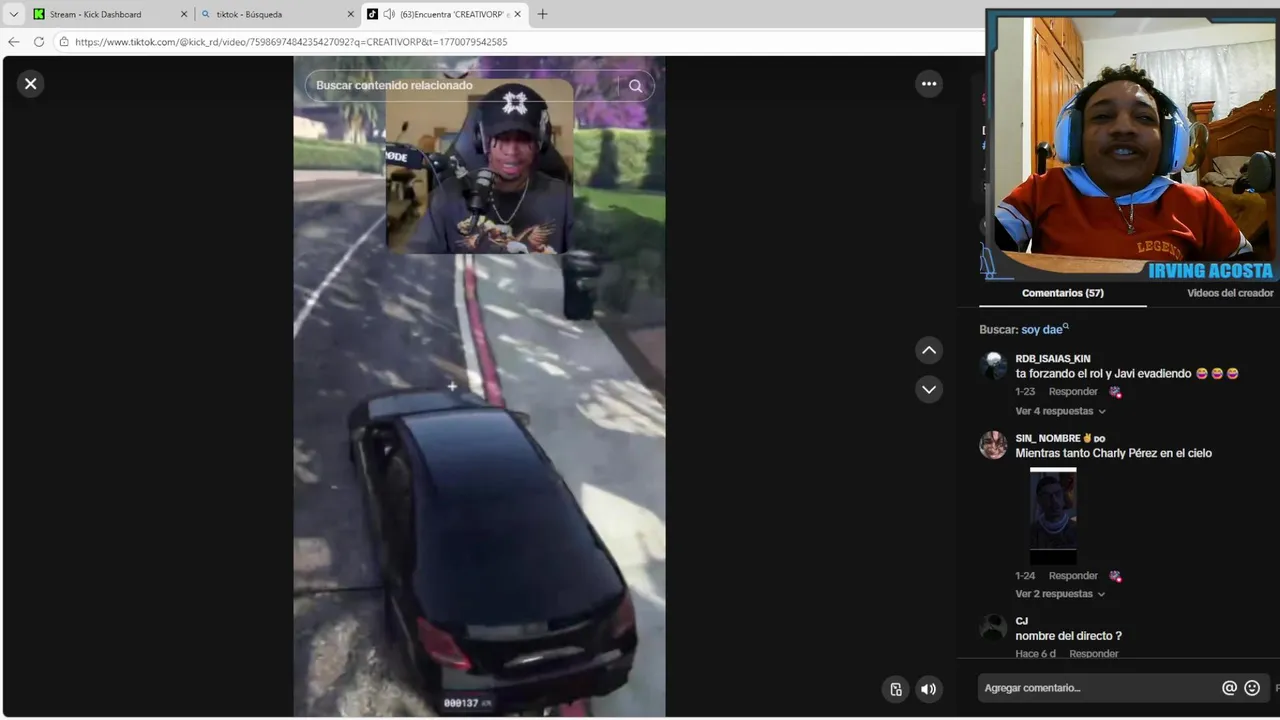Open CJ's profile avatar

click(x=993, y=628)
